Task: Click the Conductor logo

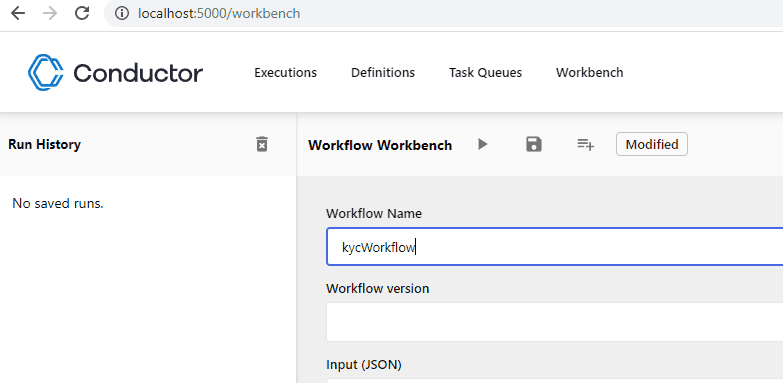Action: [x=115, y=72]
